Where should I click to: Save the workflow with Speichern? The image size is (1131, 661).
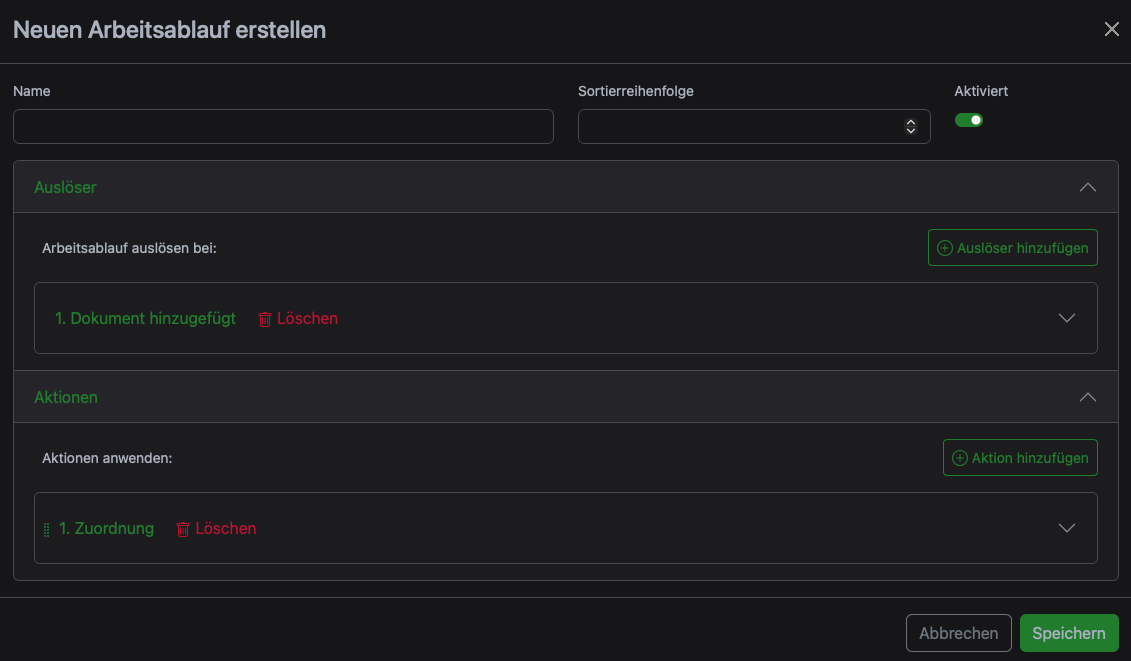pyautogui.click(x=1069, y=633)
